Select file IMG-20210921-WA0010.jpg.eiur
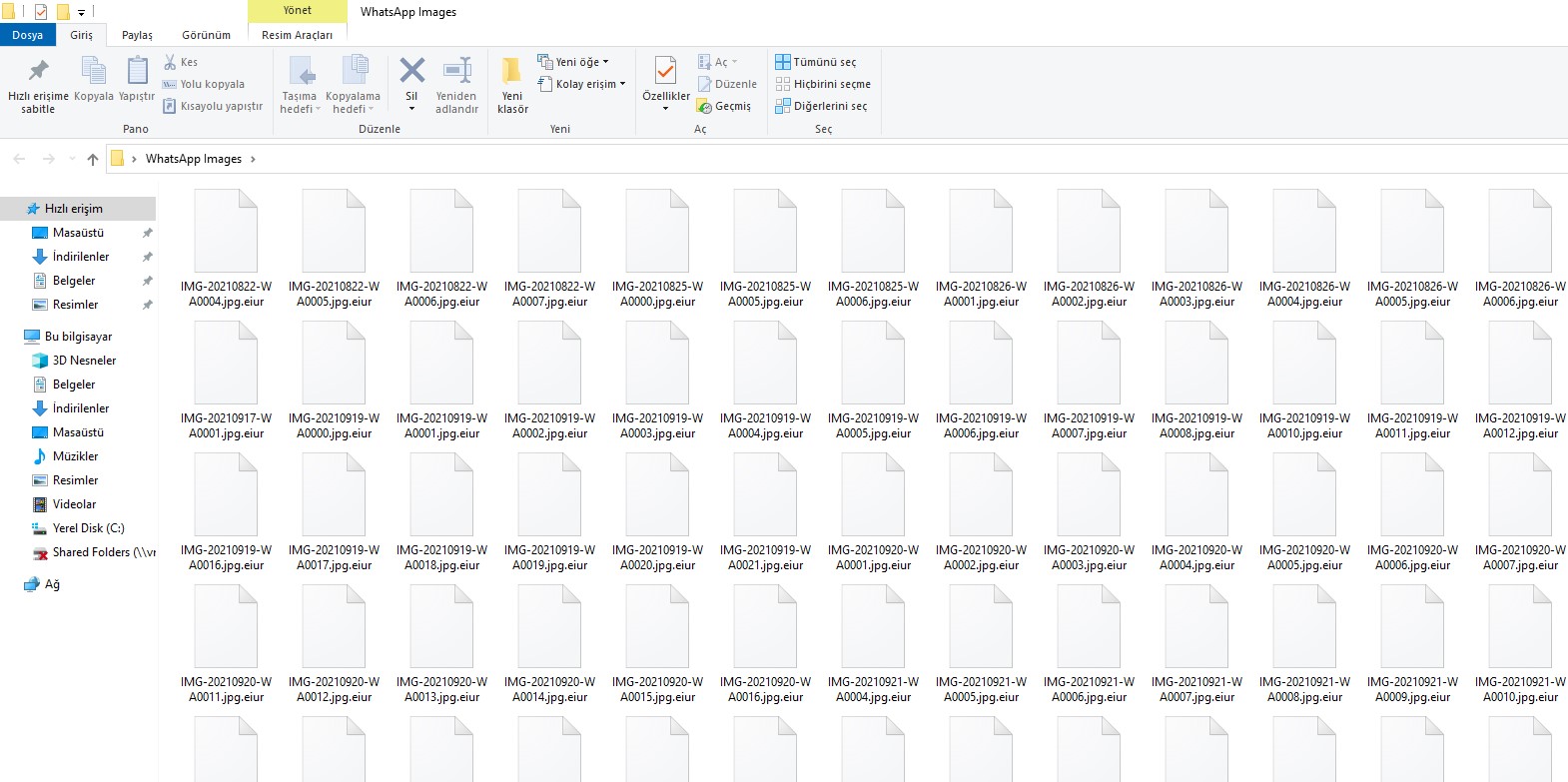 pos(1521,644)
